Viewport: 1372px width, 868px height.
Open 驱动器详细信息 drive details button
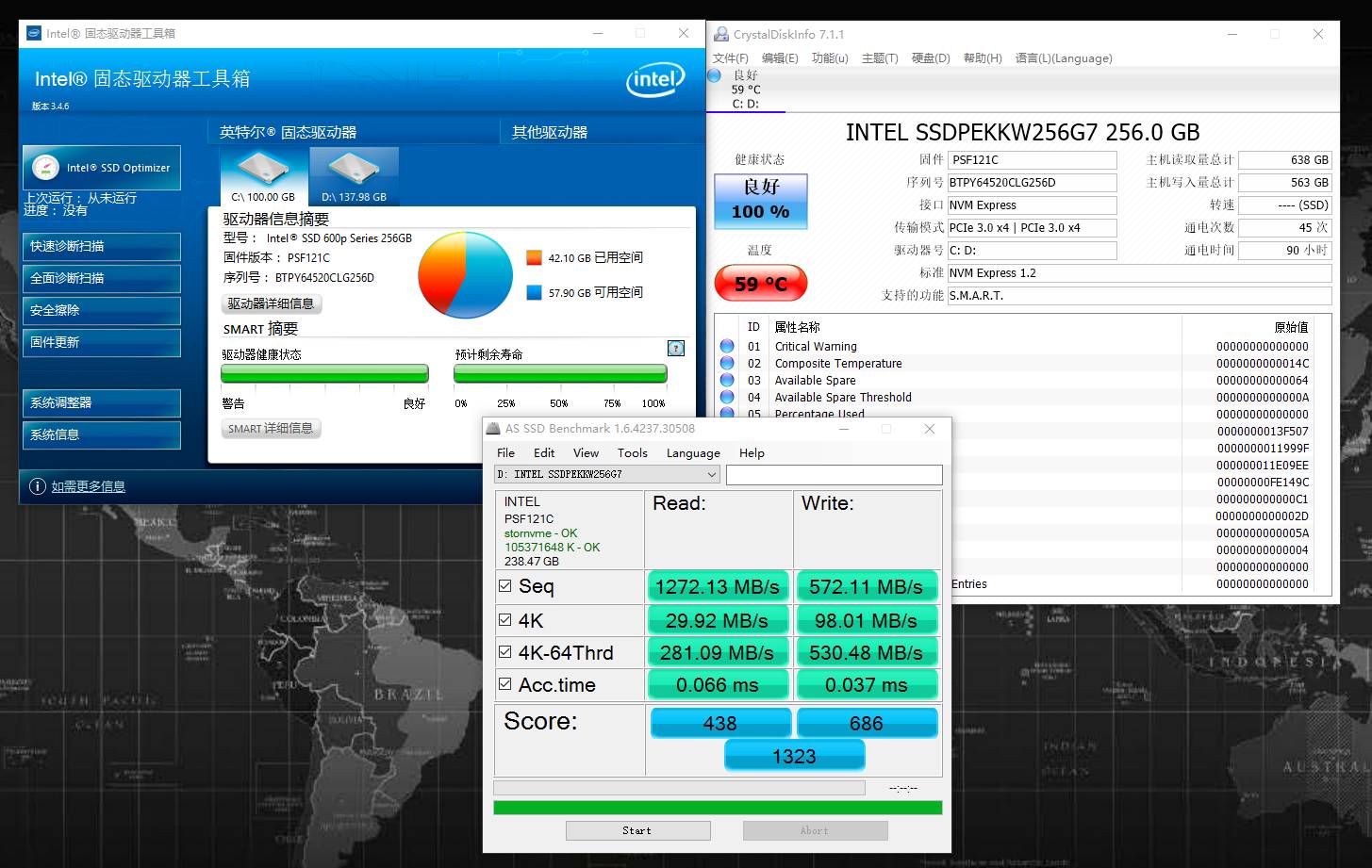point(272,303)
